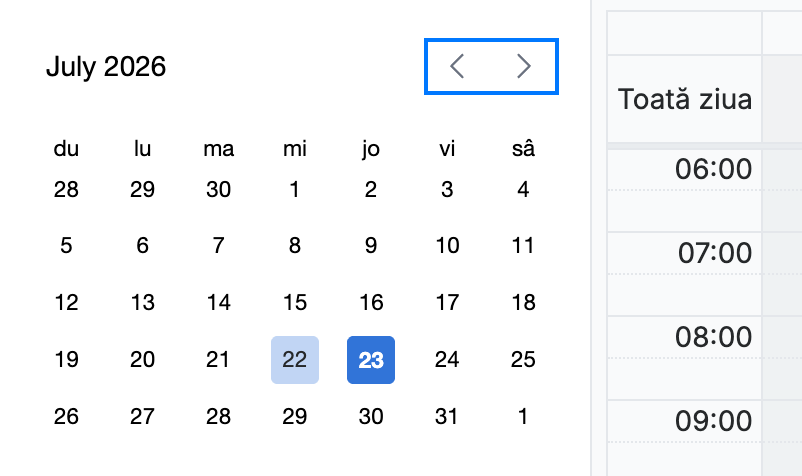
Task: Select light-blue date 22
Action: 295,360
